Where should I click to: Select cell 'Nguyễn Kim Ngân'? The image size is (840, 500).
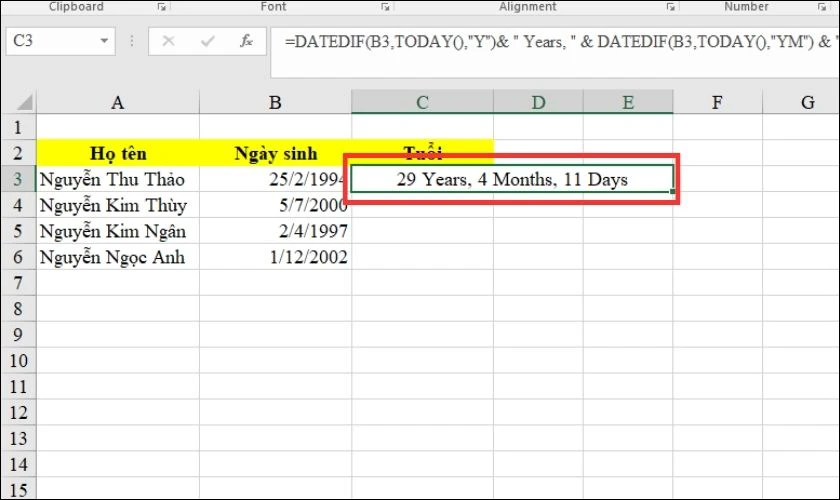[x=118, y=231]
